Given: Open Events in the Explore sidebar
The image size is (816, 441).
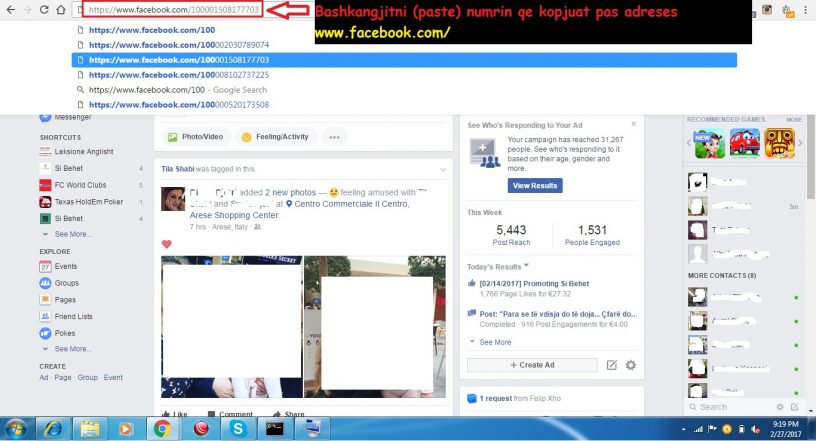Looking at the screenshot, I should (66, 267).
